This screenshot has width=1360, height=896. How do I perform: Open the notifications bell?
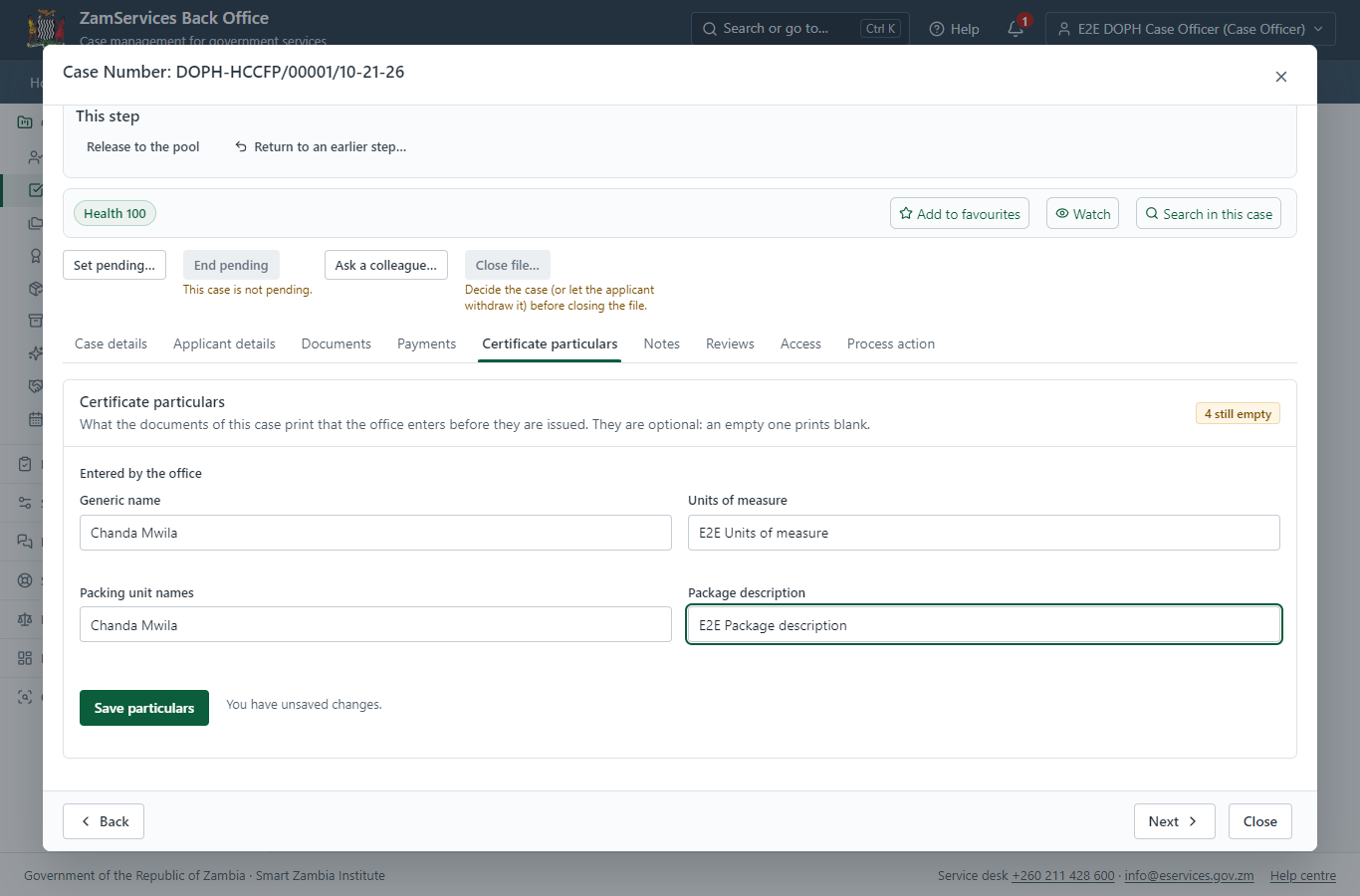point(1016,29)
